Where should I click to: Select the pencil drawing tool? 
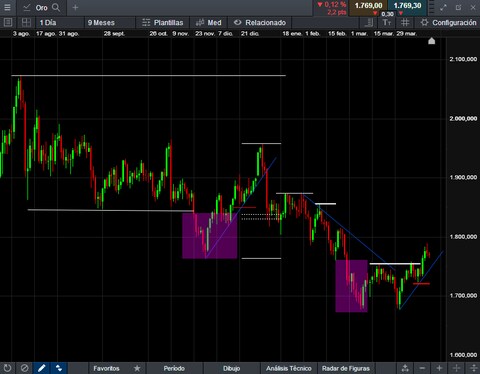(41, 368)
